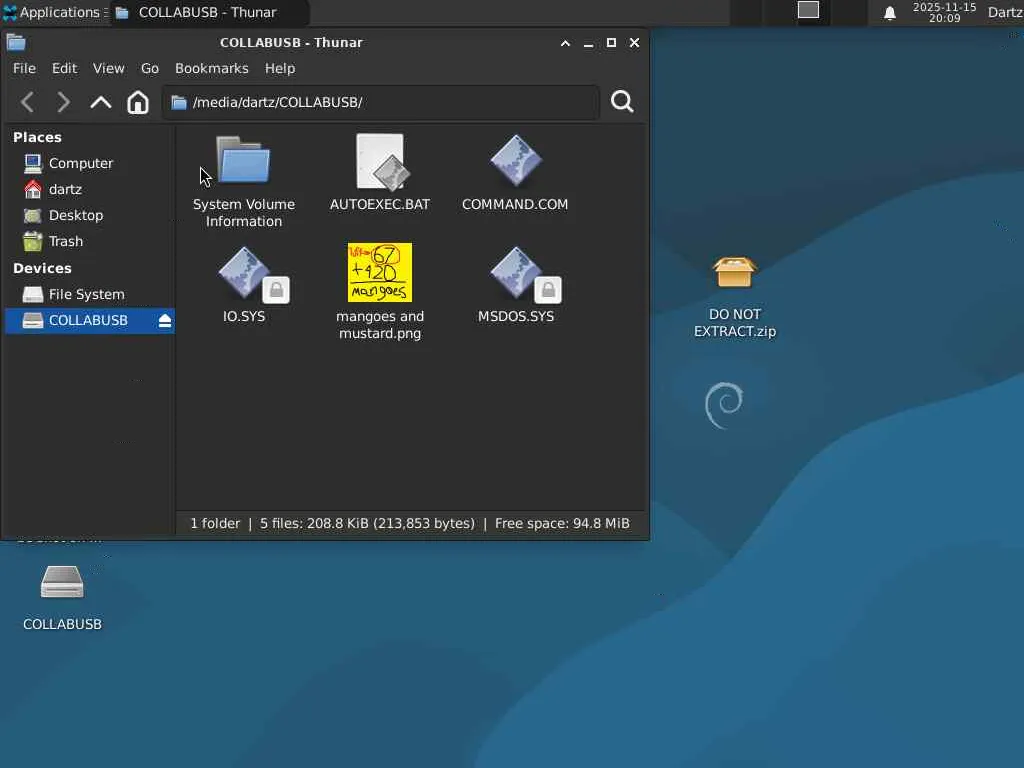This screenshot has height=768, width=1024.
Task: Go back with the left arrow button
Action: click(27, 102)
